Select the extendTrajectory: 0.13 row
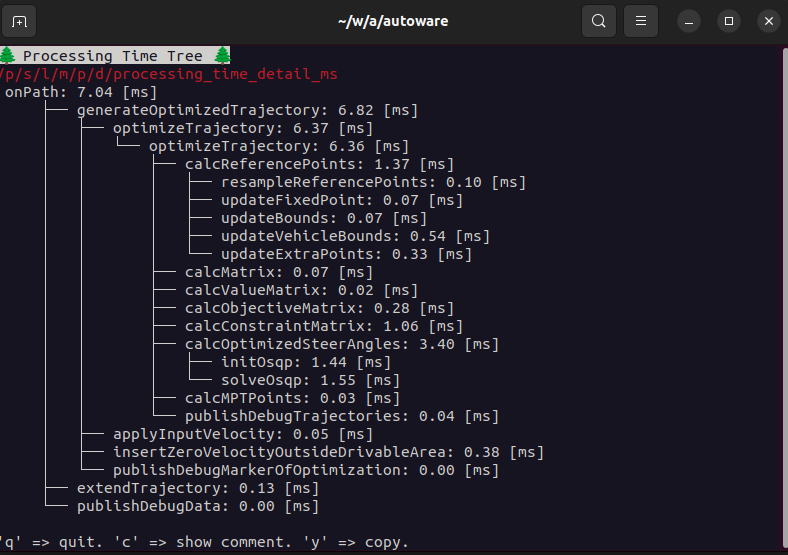 click(198, 489)
